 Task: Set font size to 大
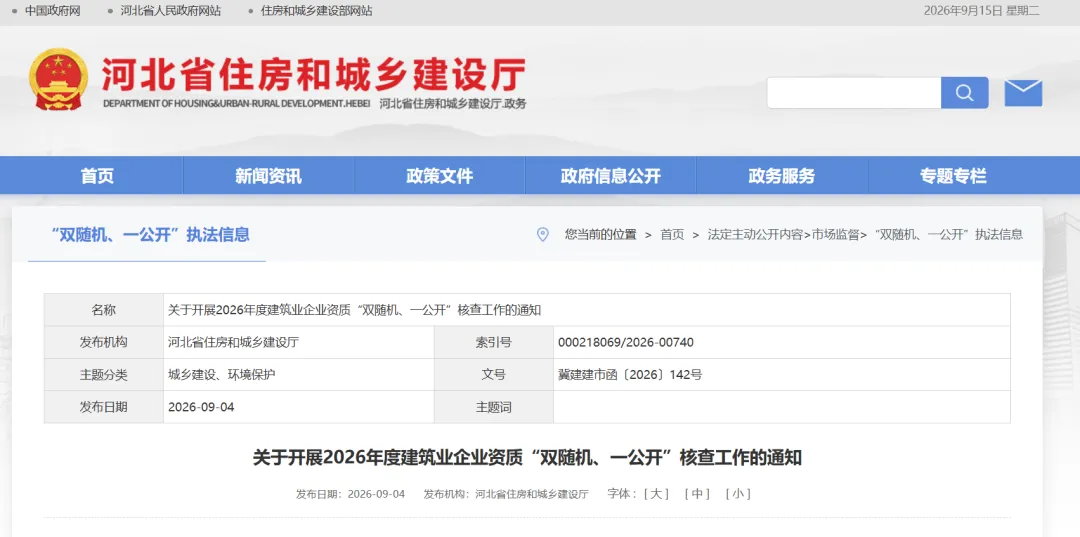(x=656, y=494)
